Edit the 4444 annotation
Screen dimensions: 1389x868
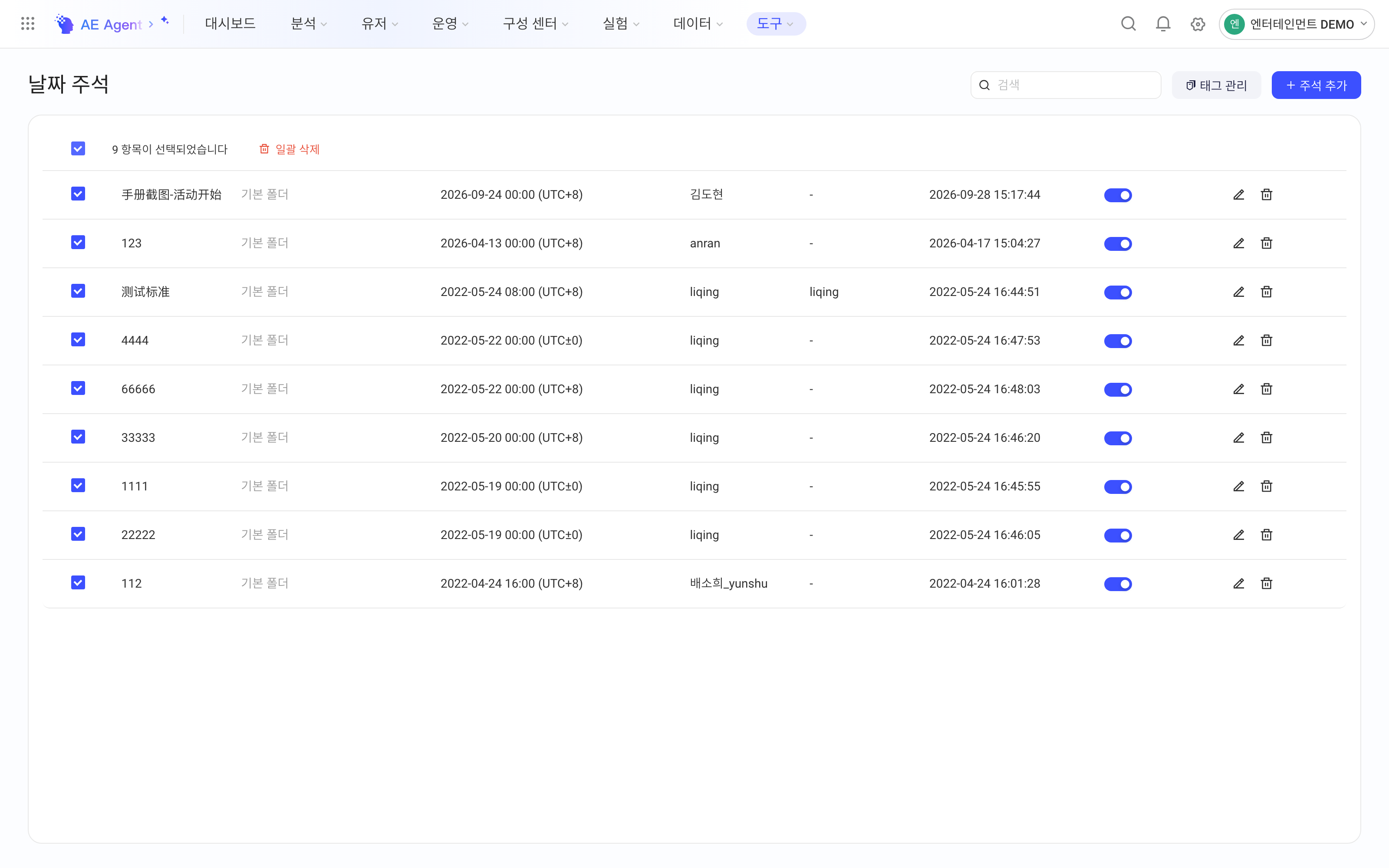[1239, 340]
